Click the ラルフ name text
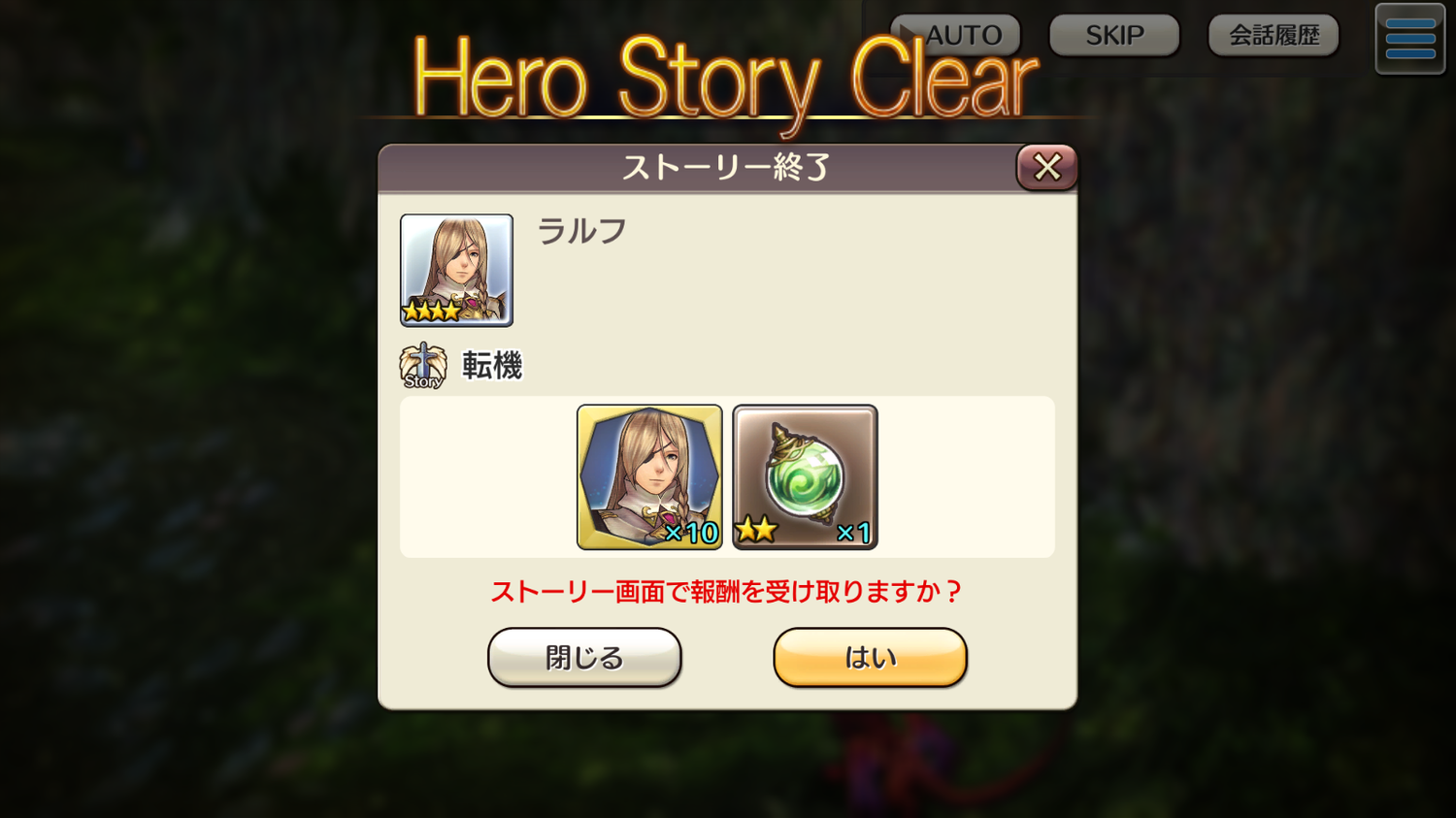The image size is (1456, 818). point(581,231)
